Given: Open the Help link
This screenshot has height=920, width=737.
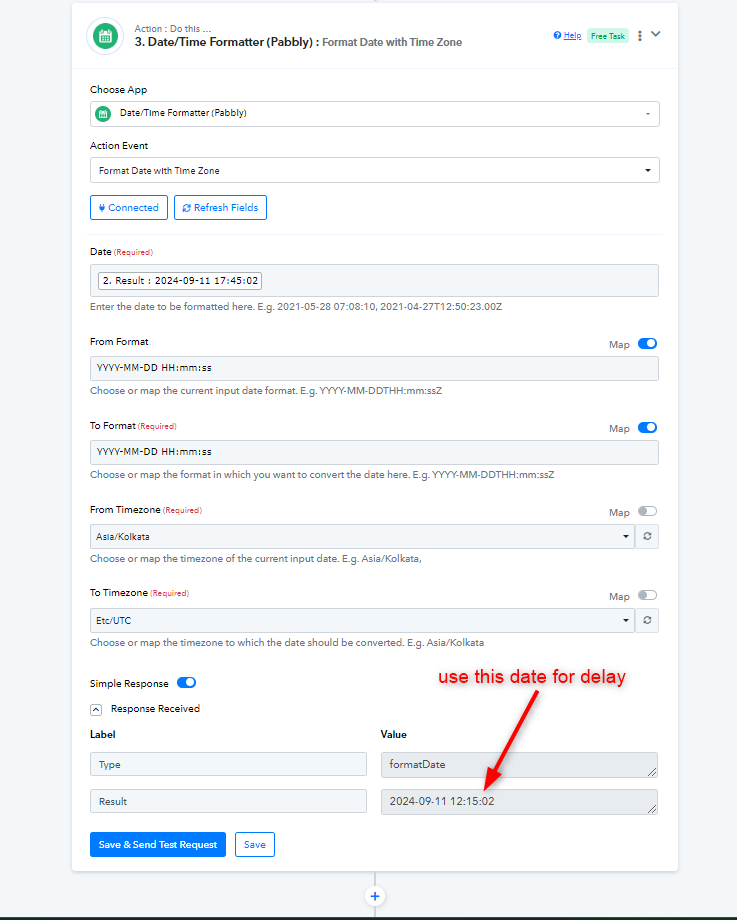Looking at the screenshot, I should pos(567,36).
